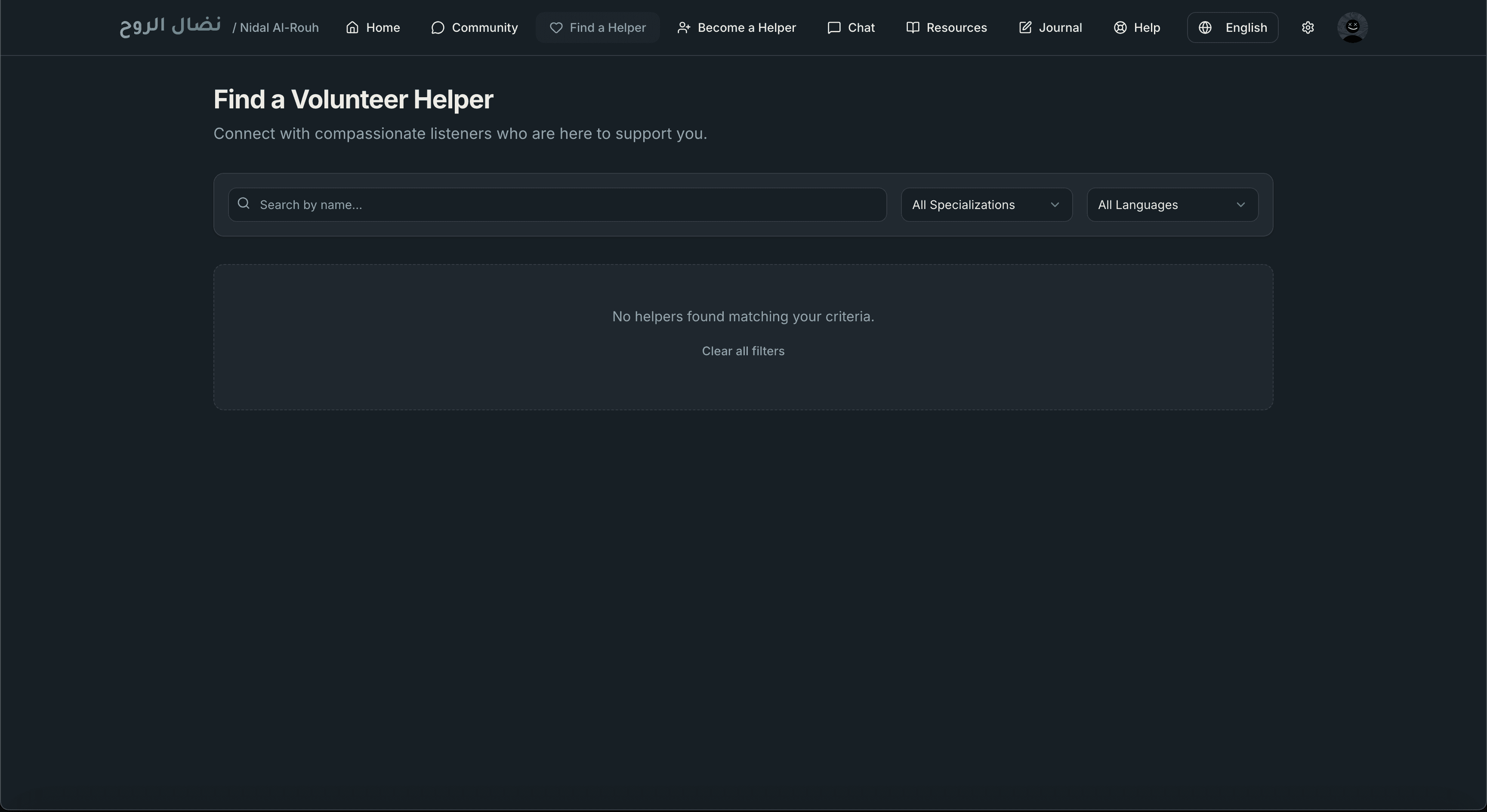Image resolution: width=1487 pixels, height=812 pixels.
Task: Open the Help page
Action: coord(1137,28)
